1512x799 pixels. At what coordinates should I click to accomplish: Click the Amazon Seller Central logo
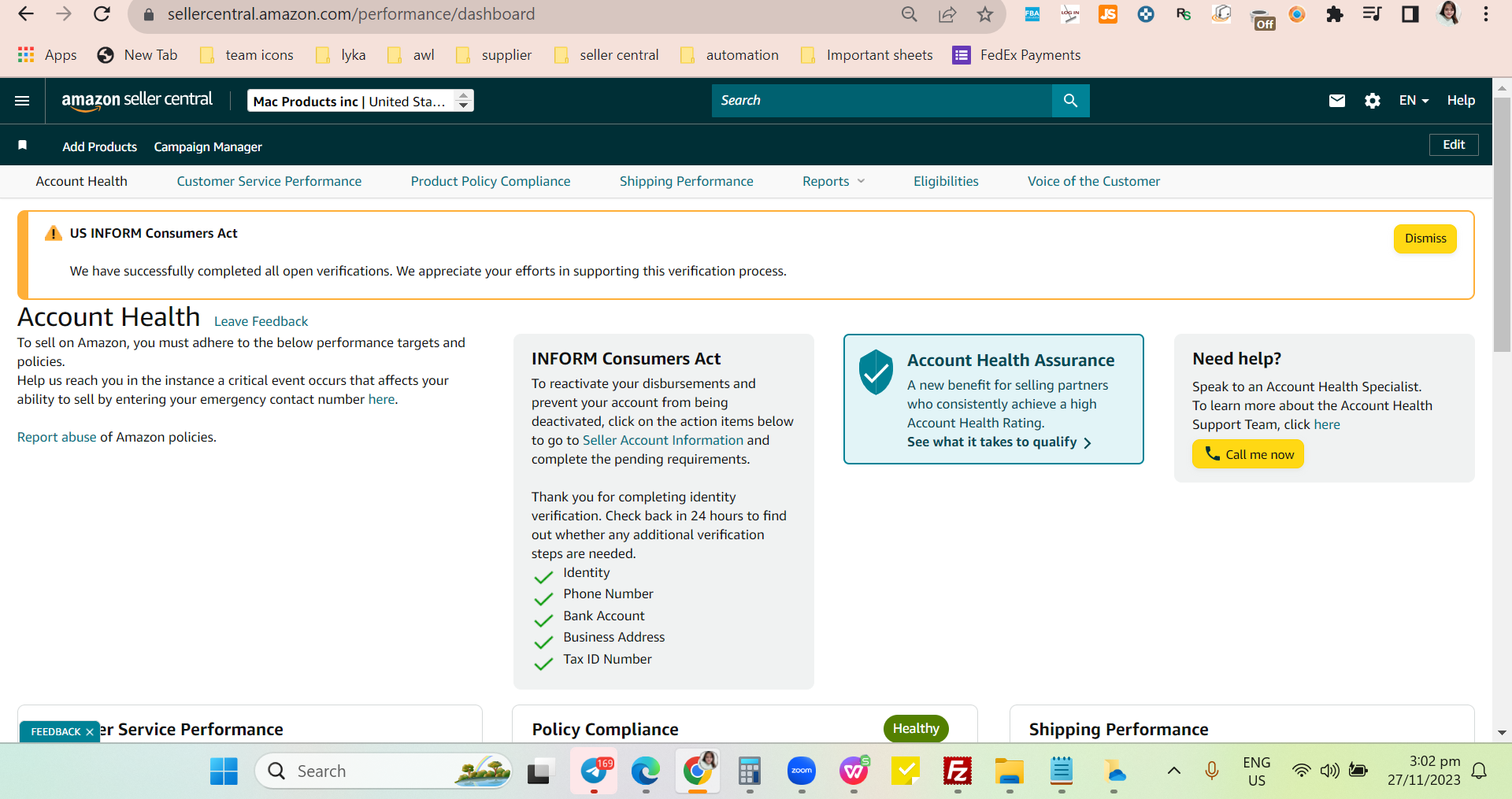(137, 100)
